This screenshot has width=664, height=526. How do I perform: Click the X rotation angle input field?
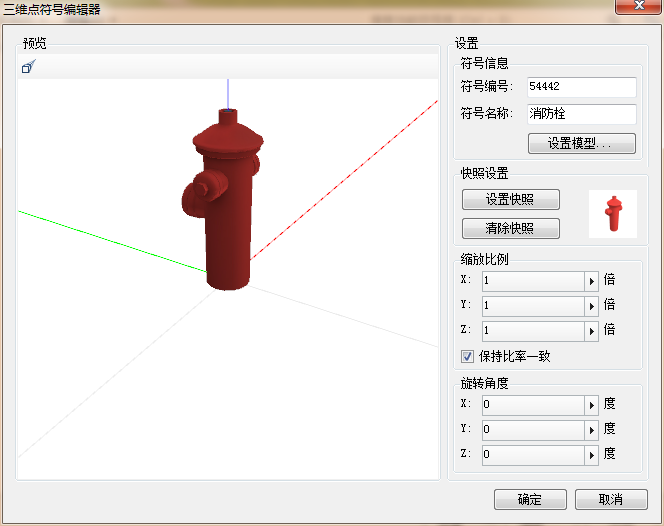pyautogui.click(x=534, y=405)
